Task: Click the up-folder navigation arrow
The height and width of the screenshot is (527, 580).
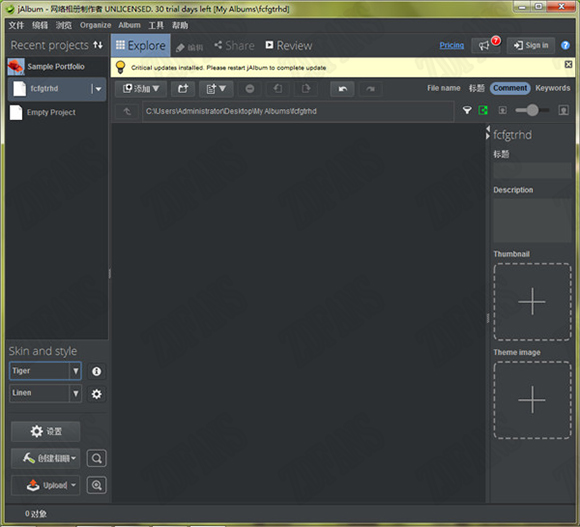Action: (127, 111)
